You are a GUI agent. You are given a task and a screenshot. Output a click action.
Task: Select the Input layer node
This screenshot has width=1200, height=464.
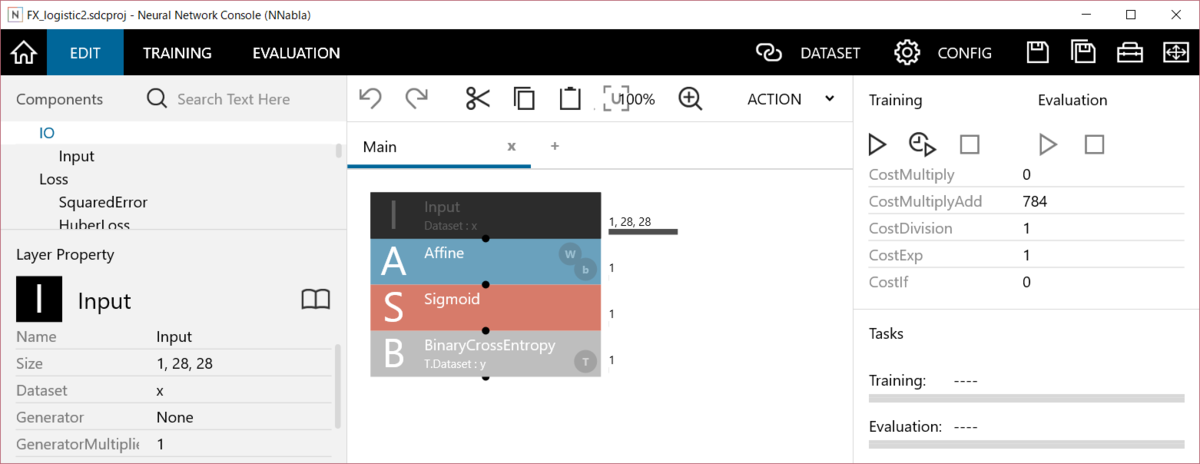tap(485, 215)
